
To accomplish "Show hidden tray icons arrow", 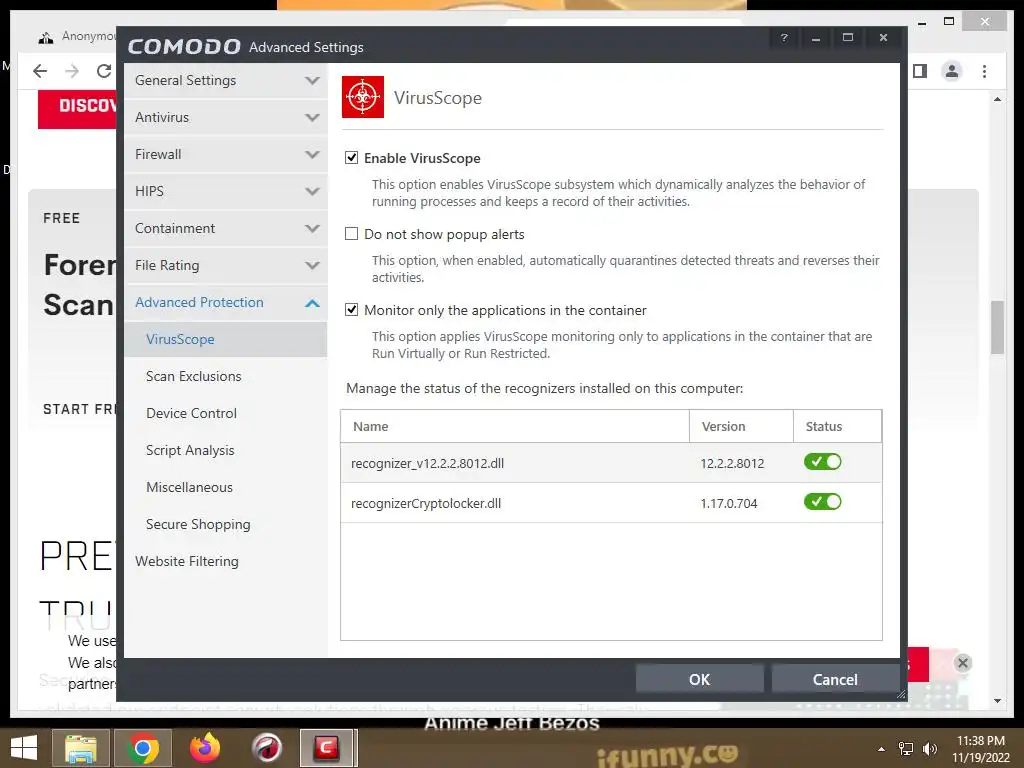I will coord(882,749).
